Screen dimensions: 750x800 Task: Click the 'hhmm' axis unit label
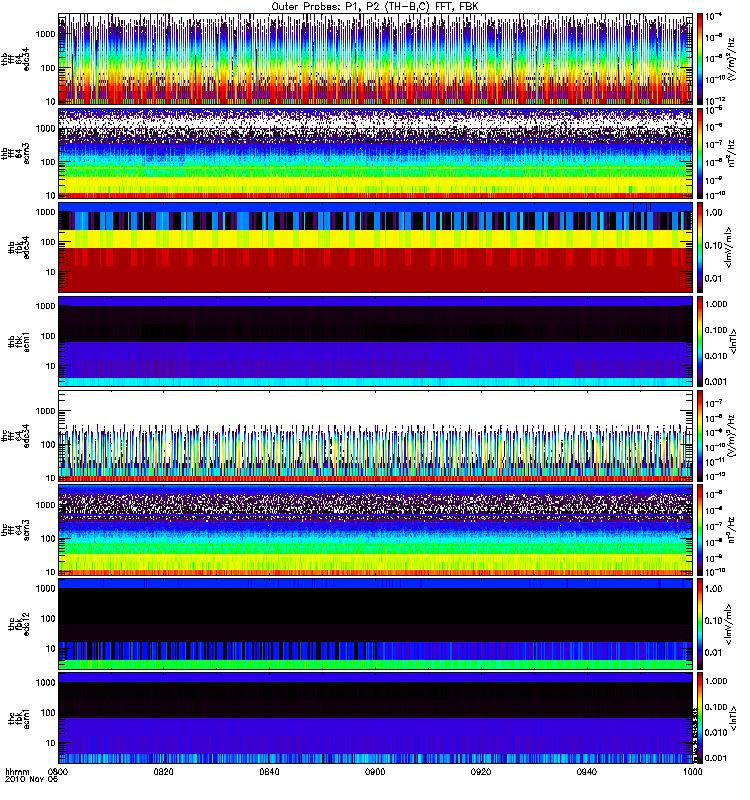pyautogui.click(x=17, y=772)
